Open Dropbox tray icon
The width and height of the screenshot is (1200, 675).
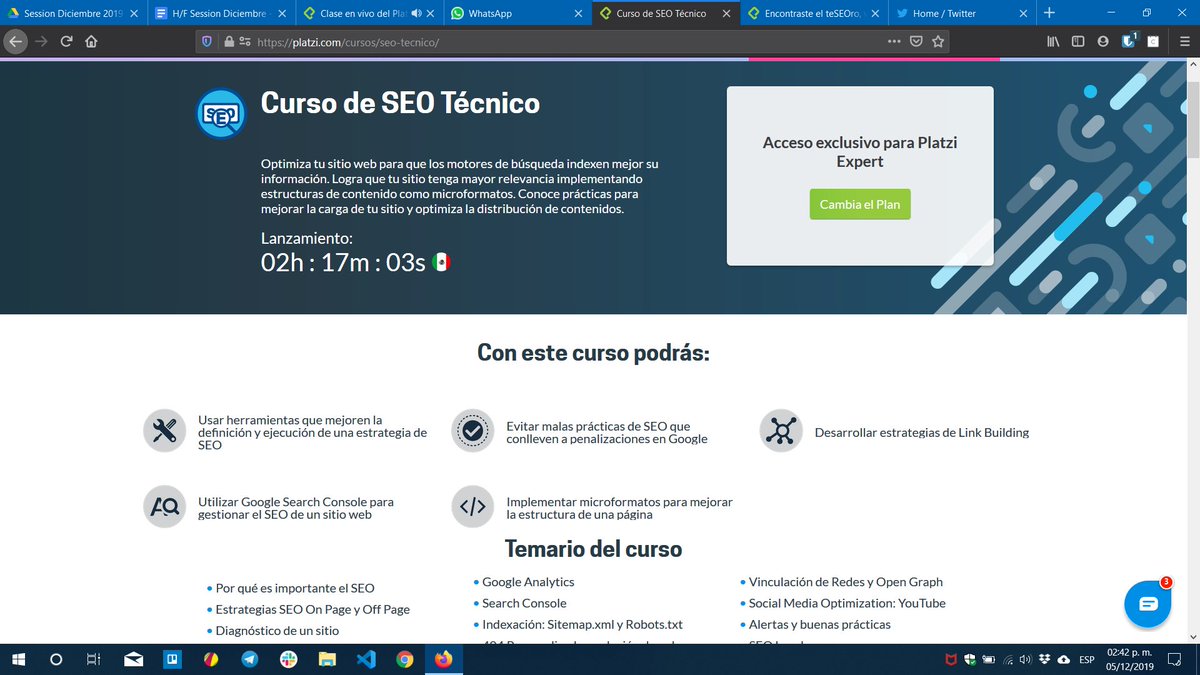(x=1044, y=660)
